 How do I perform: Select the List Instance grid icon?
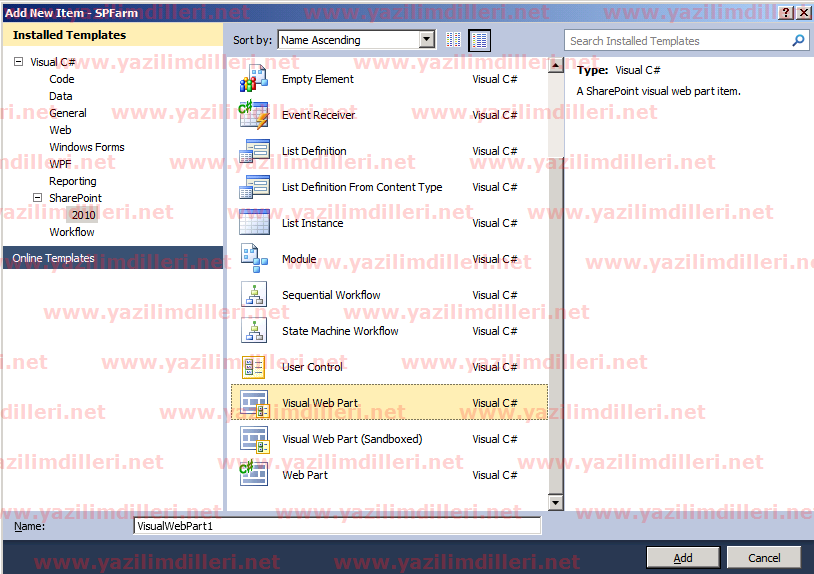[x=254, y=222]
